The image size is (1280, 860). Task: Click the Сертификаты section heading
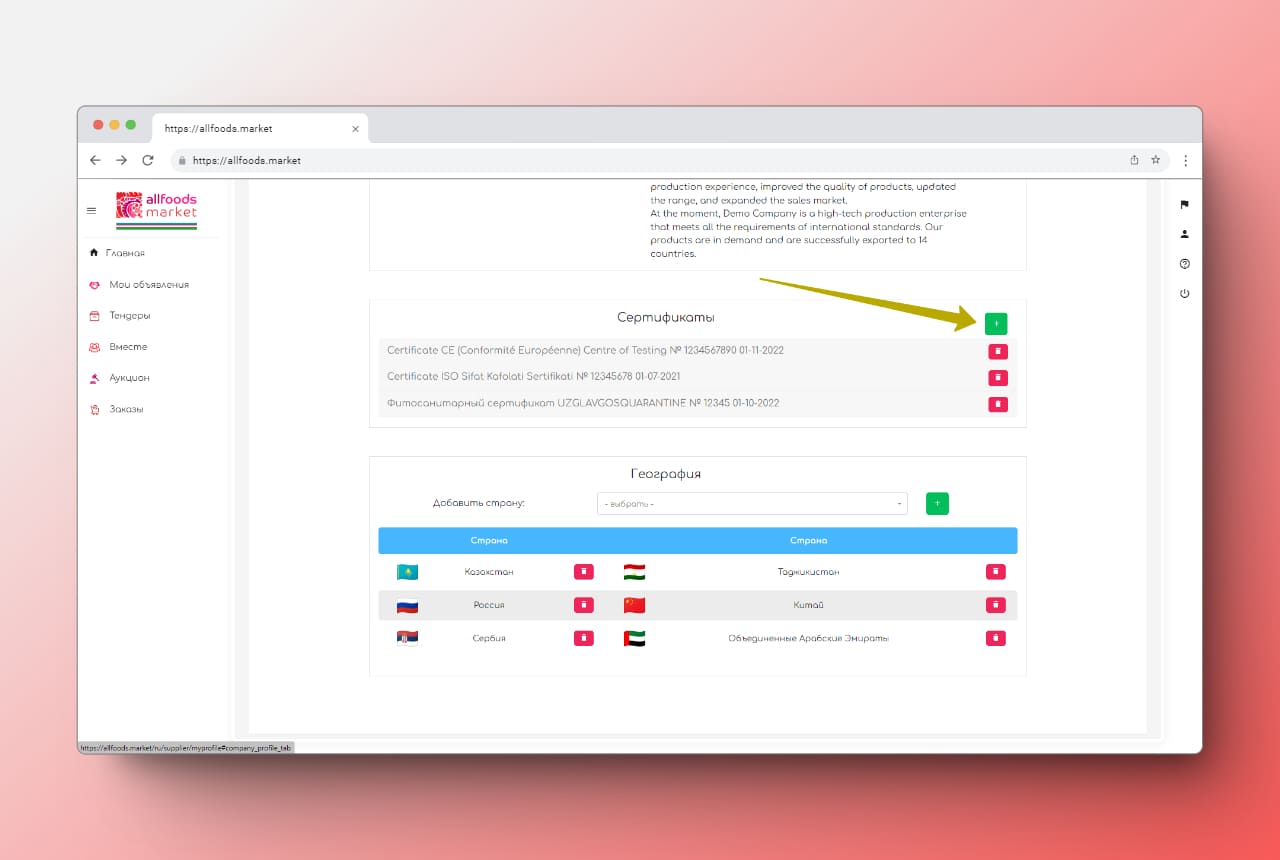(666, 317)
